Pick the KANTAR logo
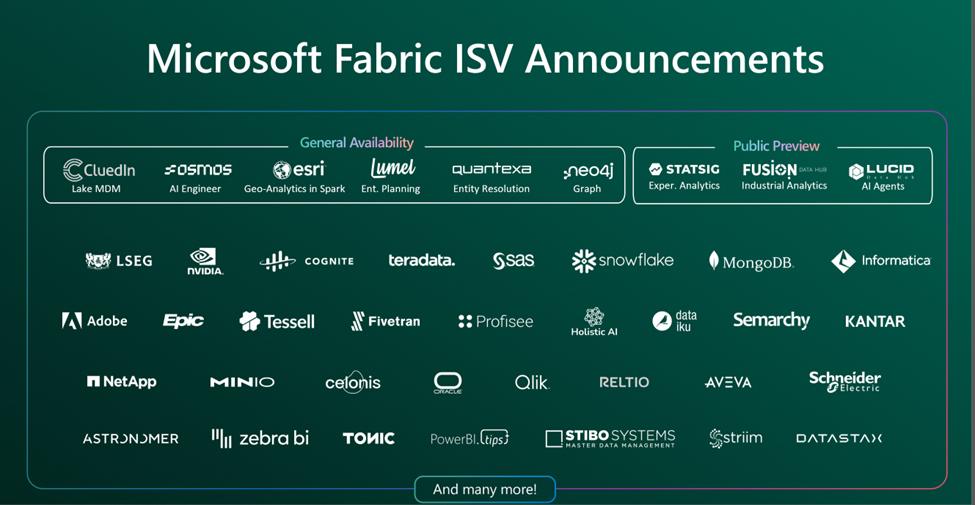 pyautogui.click(x=875, y=322)
